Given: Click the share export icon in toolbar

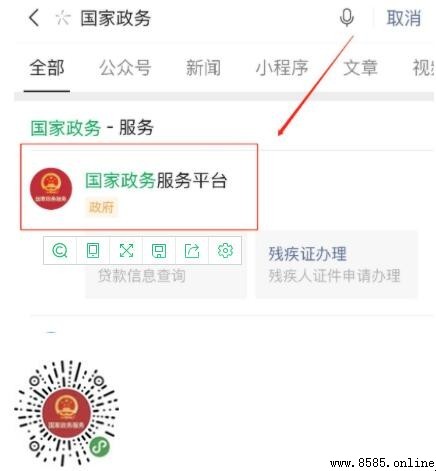Looking at the screenshot, I should [192, 251].
